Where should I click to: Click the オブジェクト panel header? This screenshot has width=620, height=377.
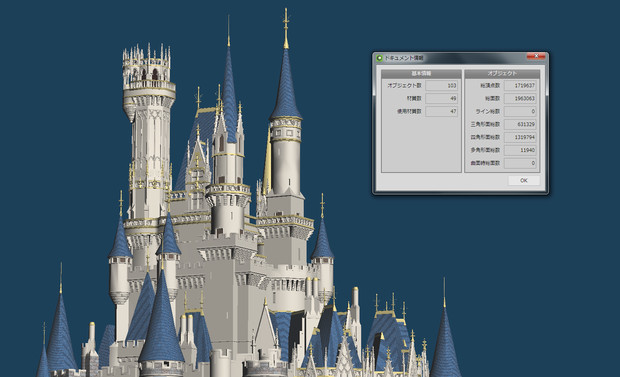(x=502, y=74)
